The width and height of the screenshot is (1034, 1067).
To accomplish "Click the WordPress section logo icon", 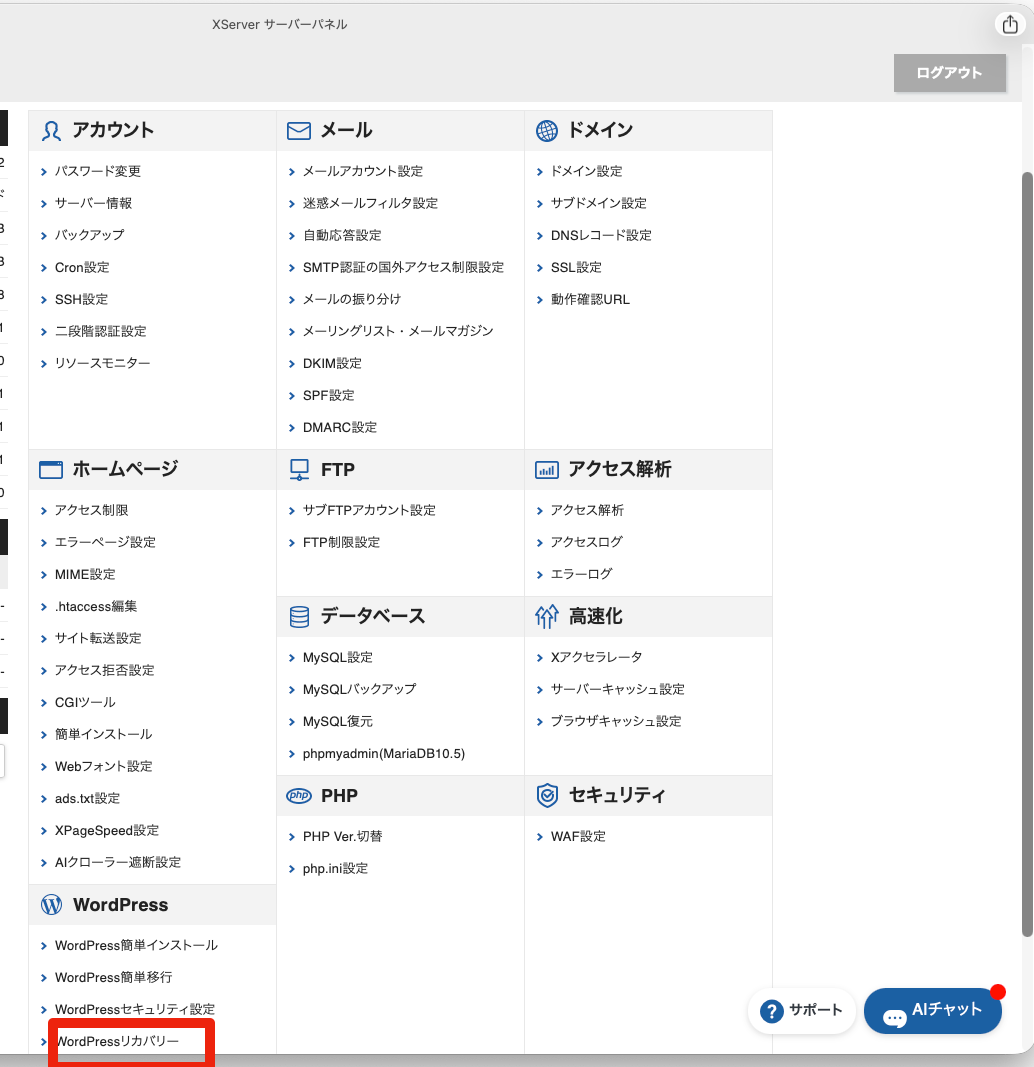I will coord(52,905).
